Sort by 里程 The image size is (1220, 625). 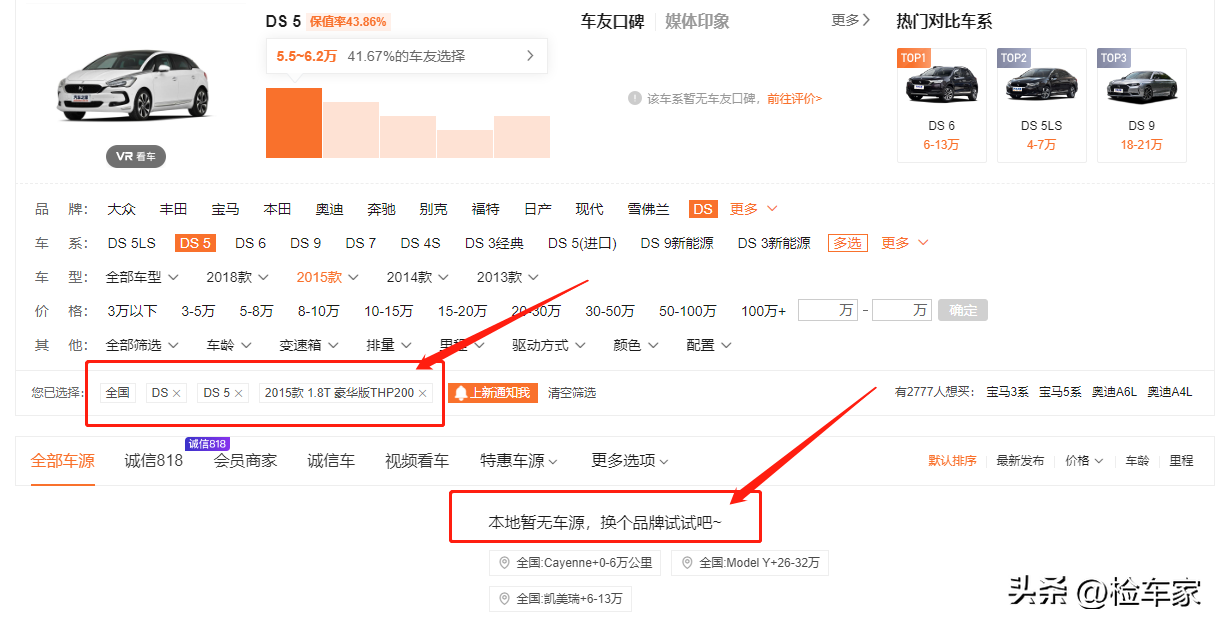coord(1181,461)
